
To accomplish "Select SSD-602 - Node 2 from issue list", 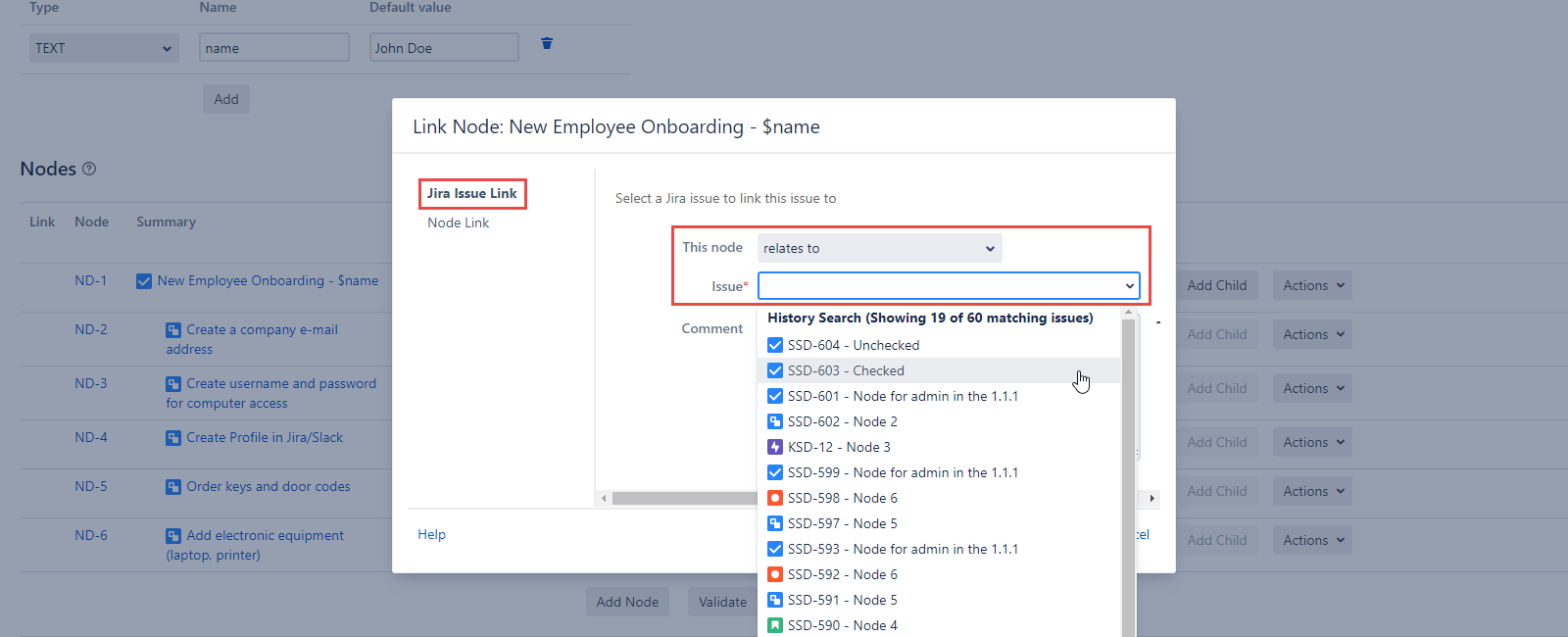I will [x=842, y=421].
